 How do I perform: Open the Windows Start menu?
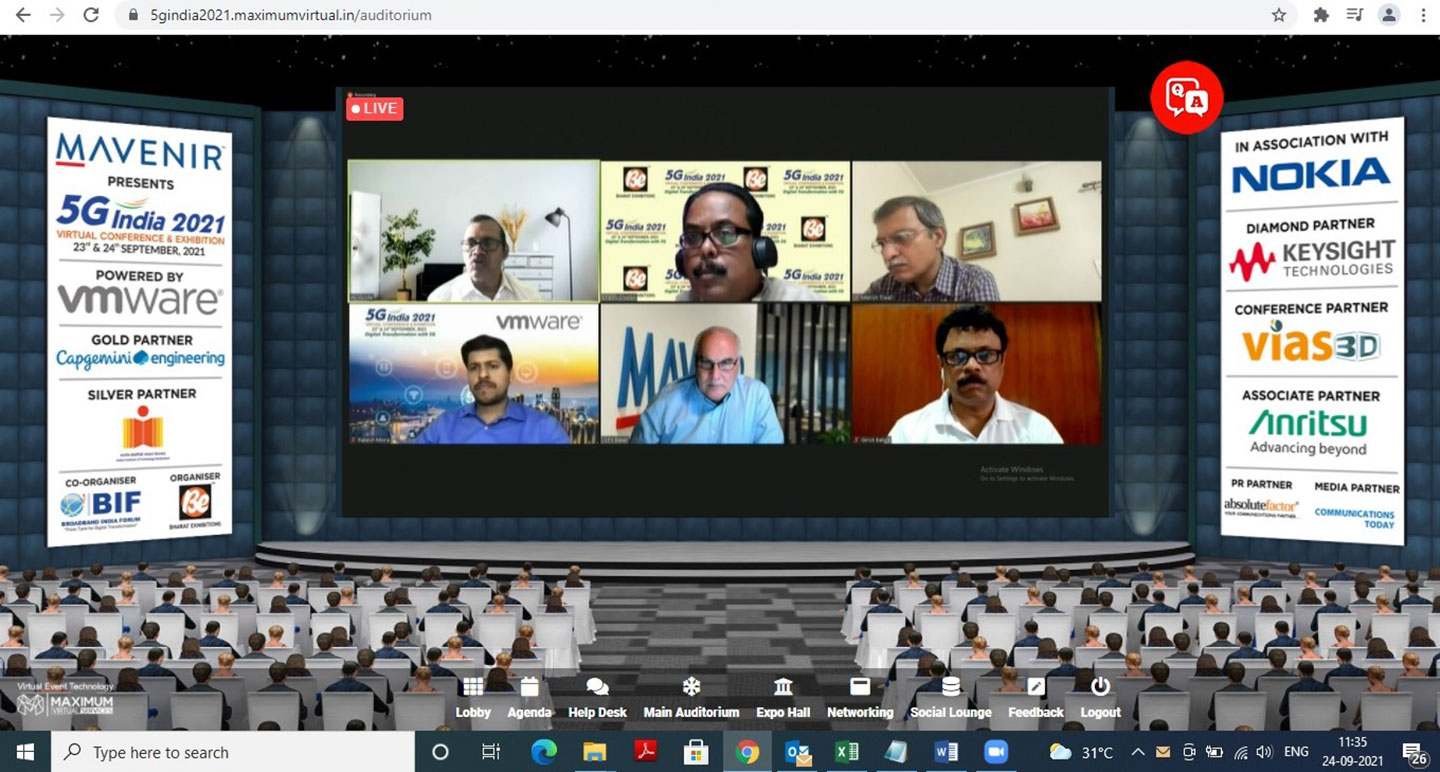(x=24, y=752)
